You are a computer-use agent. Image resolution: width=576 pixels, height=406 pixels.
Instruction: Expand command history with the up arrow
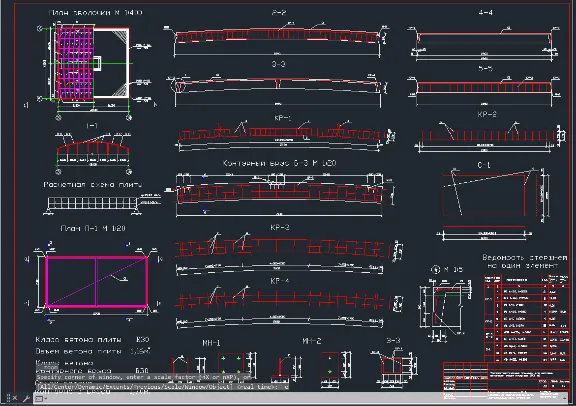click(565, 398)
